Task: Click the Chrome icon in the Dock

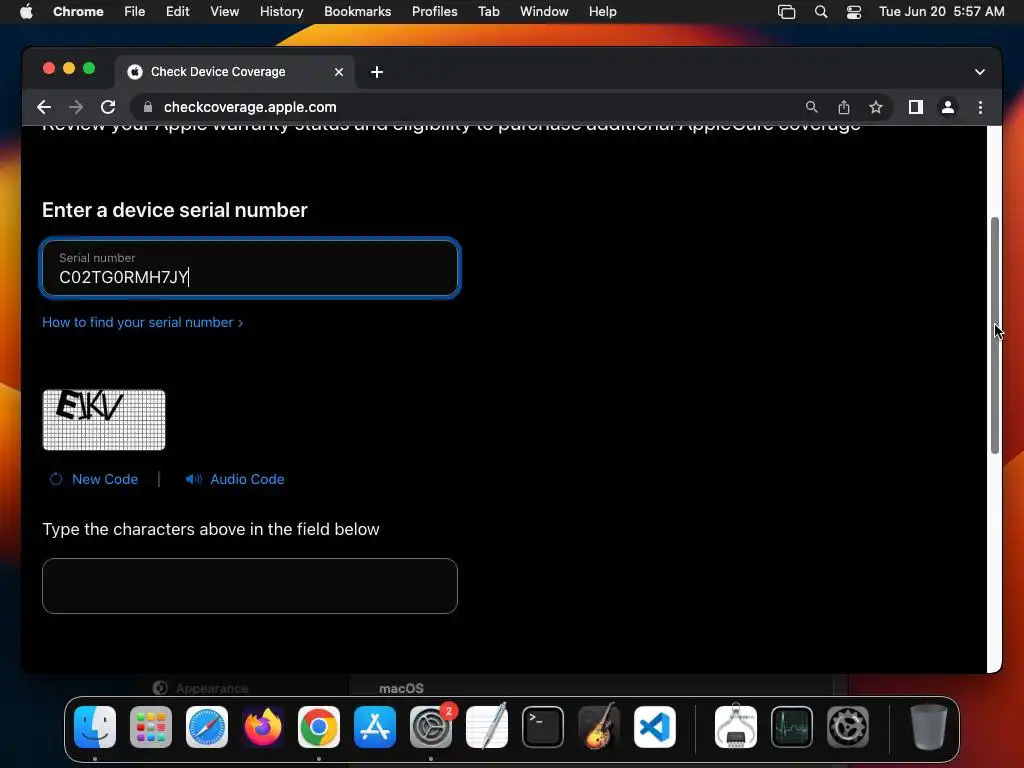Action: coord(319,727)
